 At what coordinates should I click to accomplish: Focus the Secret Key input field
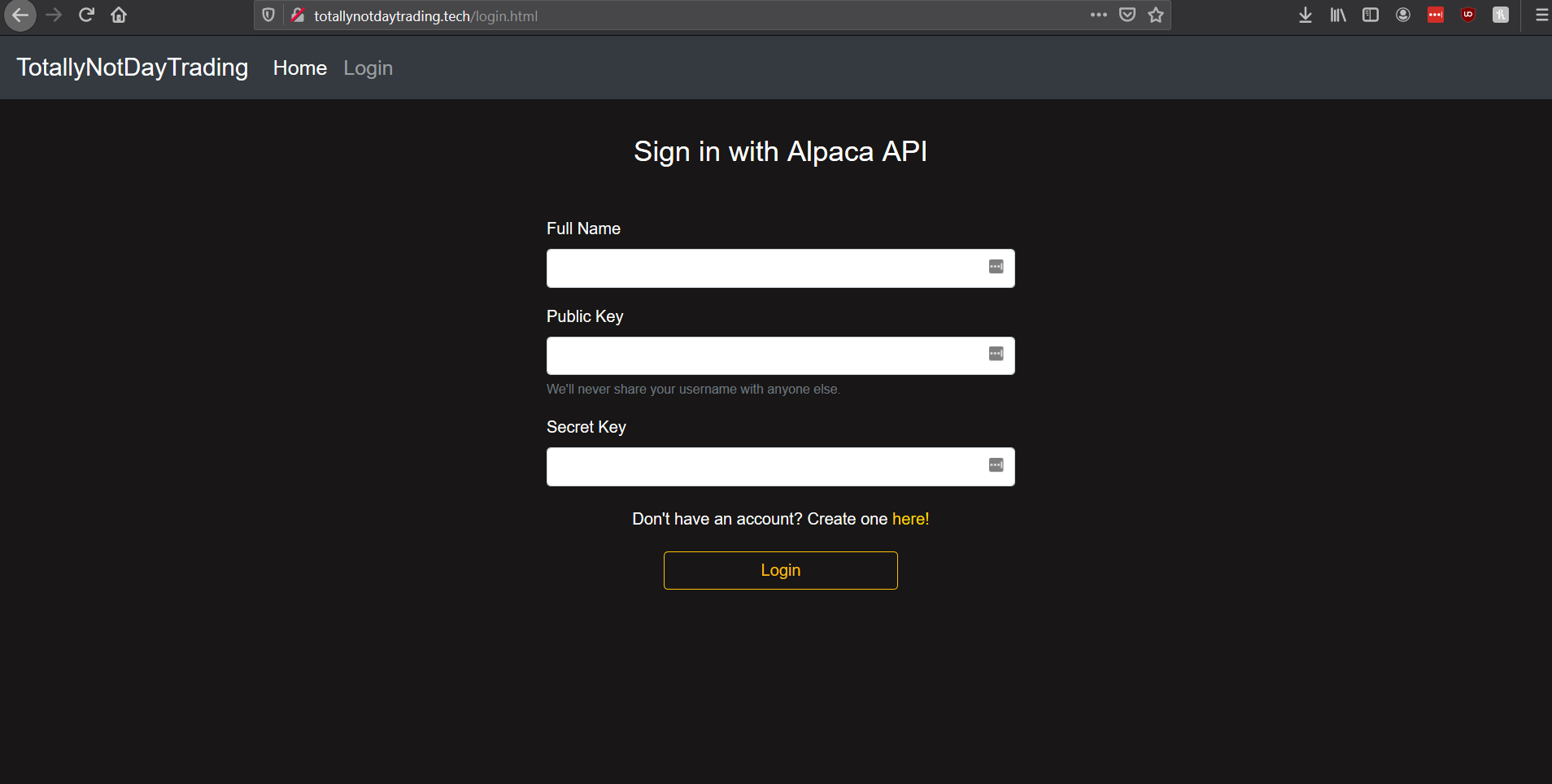coord(781,467)
